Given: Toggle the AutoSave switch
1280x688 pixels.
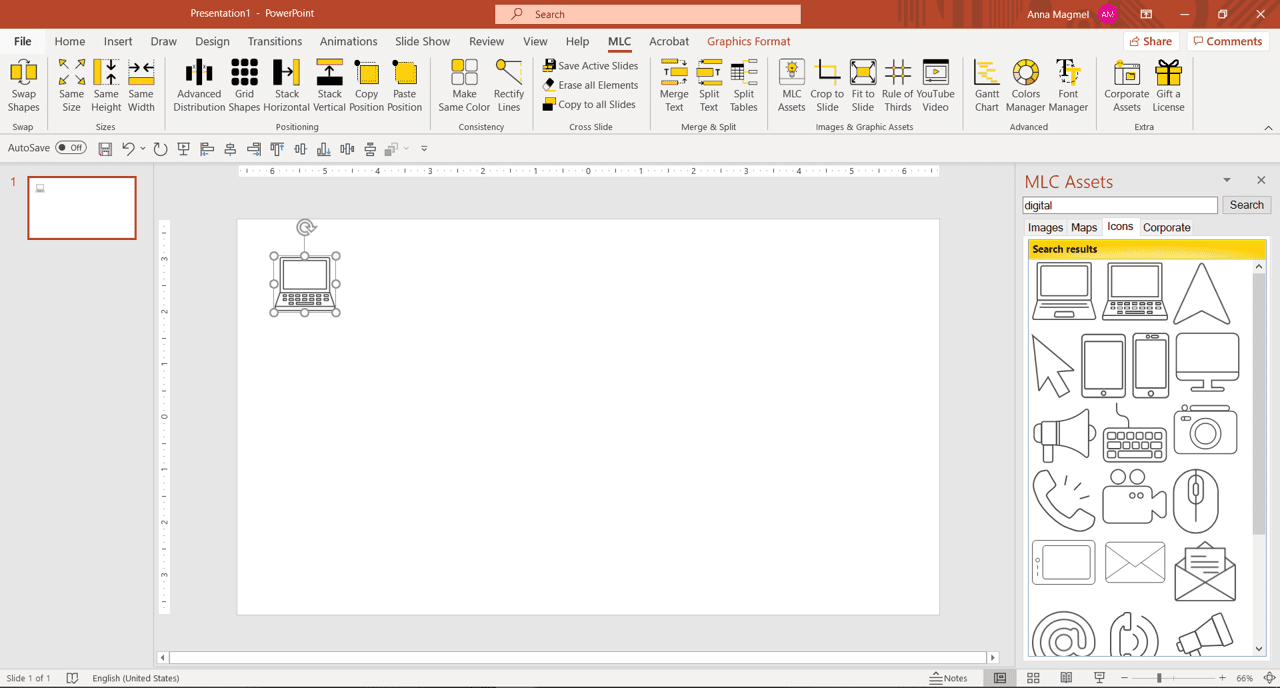Looking at the screenshot, I should pos(71,148).
